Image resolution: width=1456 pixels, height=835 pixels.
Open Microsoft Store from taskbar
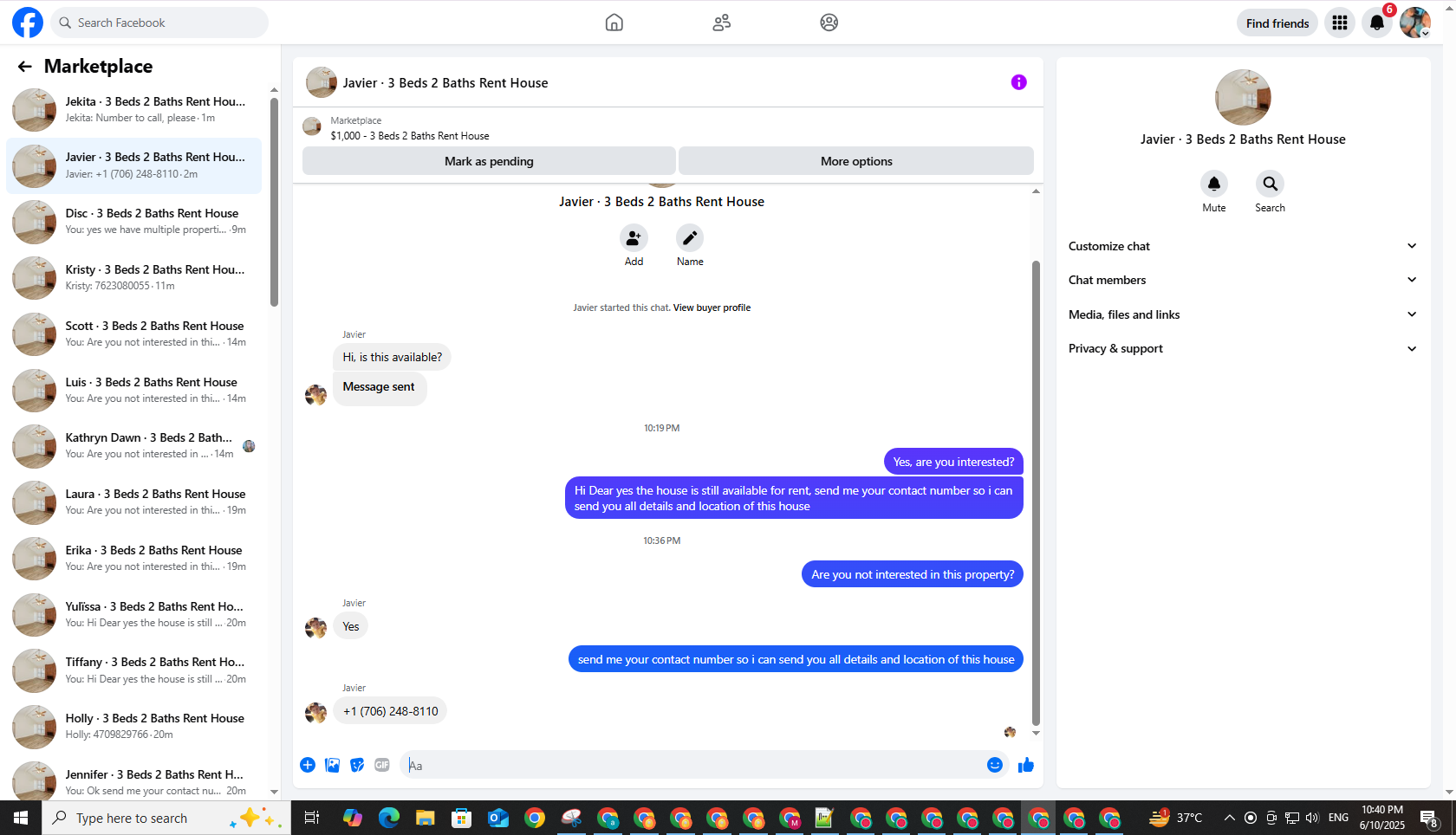[x=461, y=818]
